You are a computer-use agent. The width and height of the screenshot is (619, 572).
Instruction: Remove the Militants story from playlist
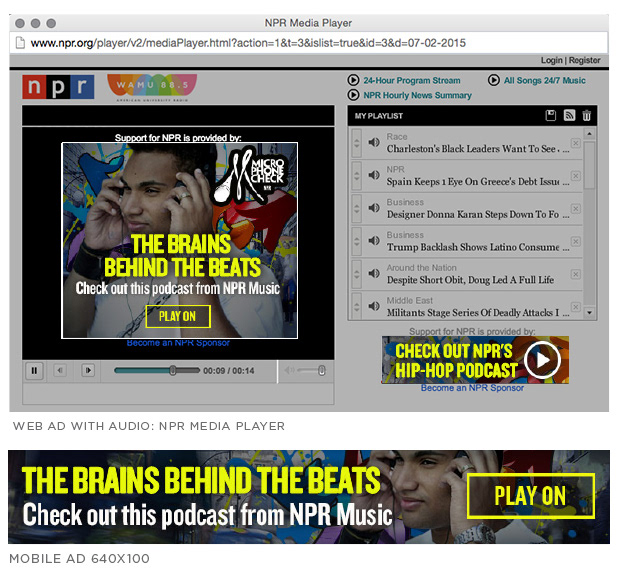576,307
